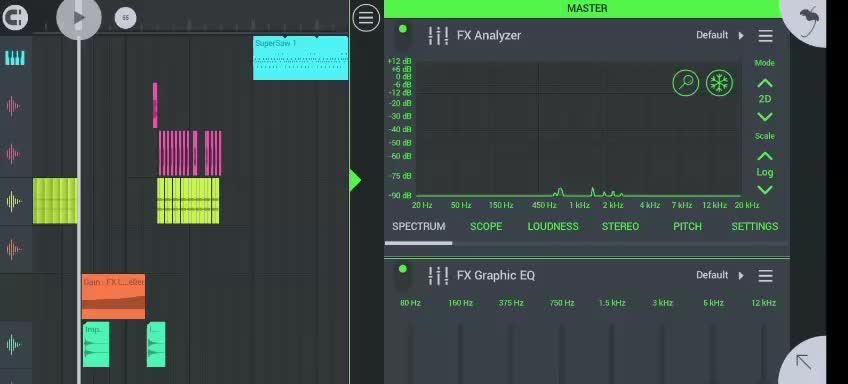
Task: Click the FX Analyzer mixer sliders icon
Action: 438,36
